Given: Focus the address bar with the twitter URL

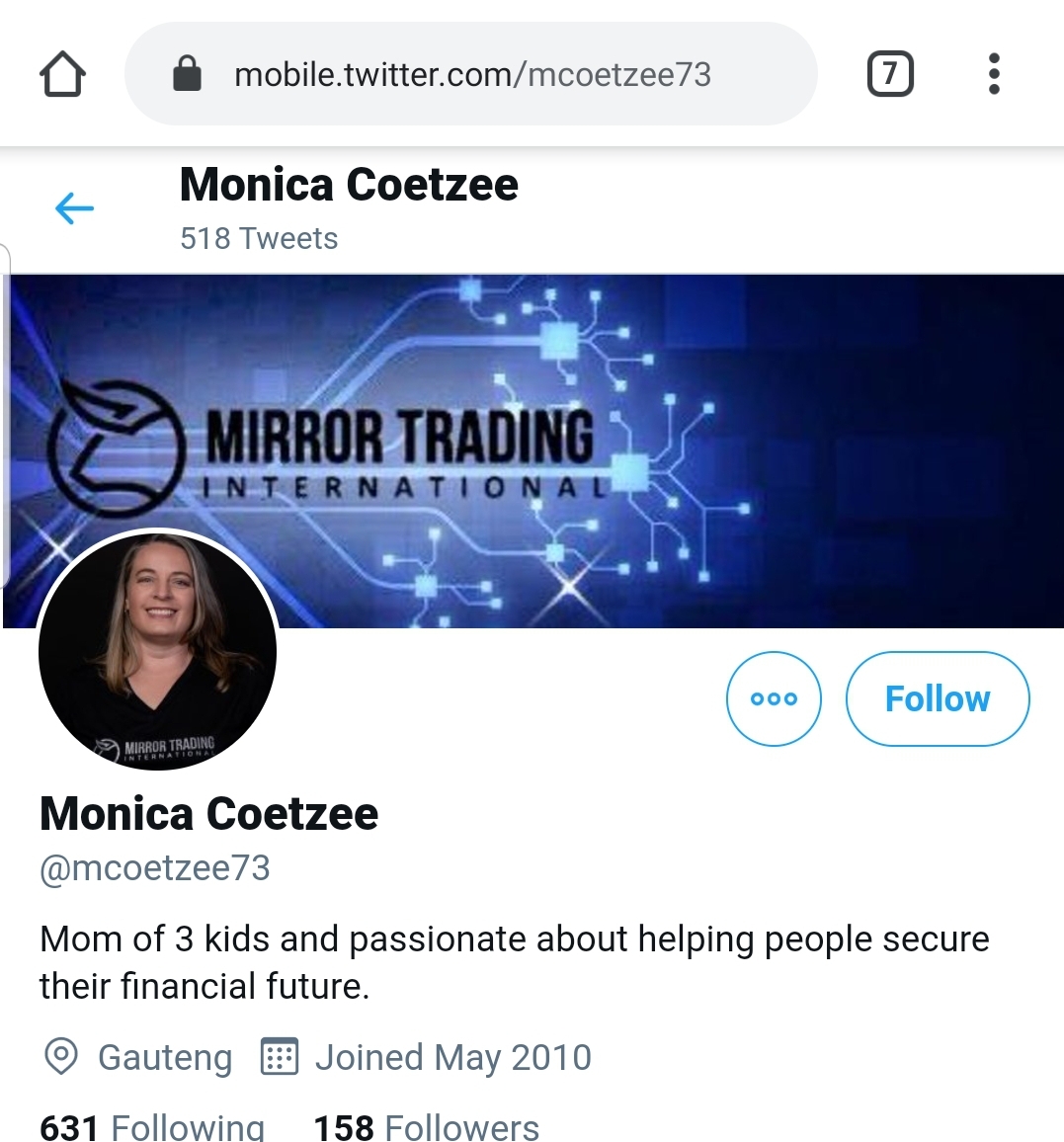Looking at the screenshot, I should (472, 74).
